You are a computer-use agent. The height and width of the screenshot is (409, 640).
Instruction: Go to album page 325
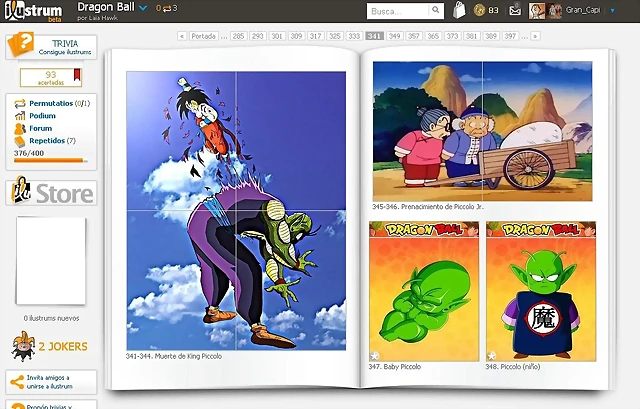335,36
